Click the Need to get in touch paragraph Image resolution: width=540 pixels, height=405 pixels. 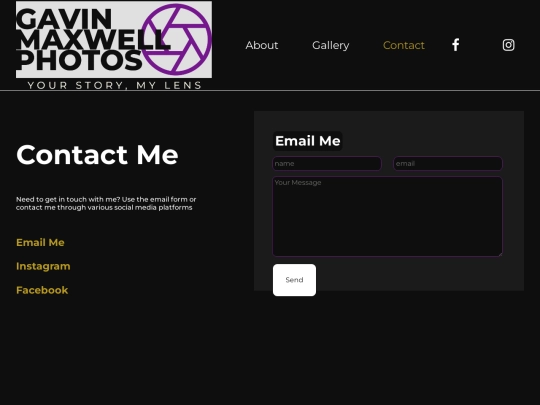click(x=106, y=203)
